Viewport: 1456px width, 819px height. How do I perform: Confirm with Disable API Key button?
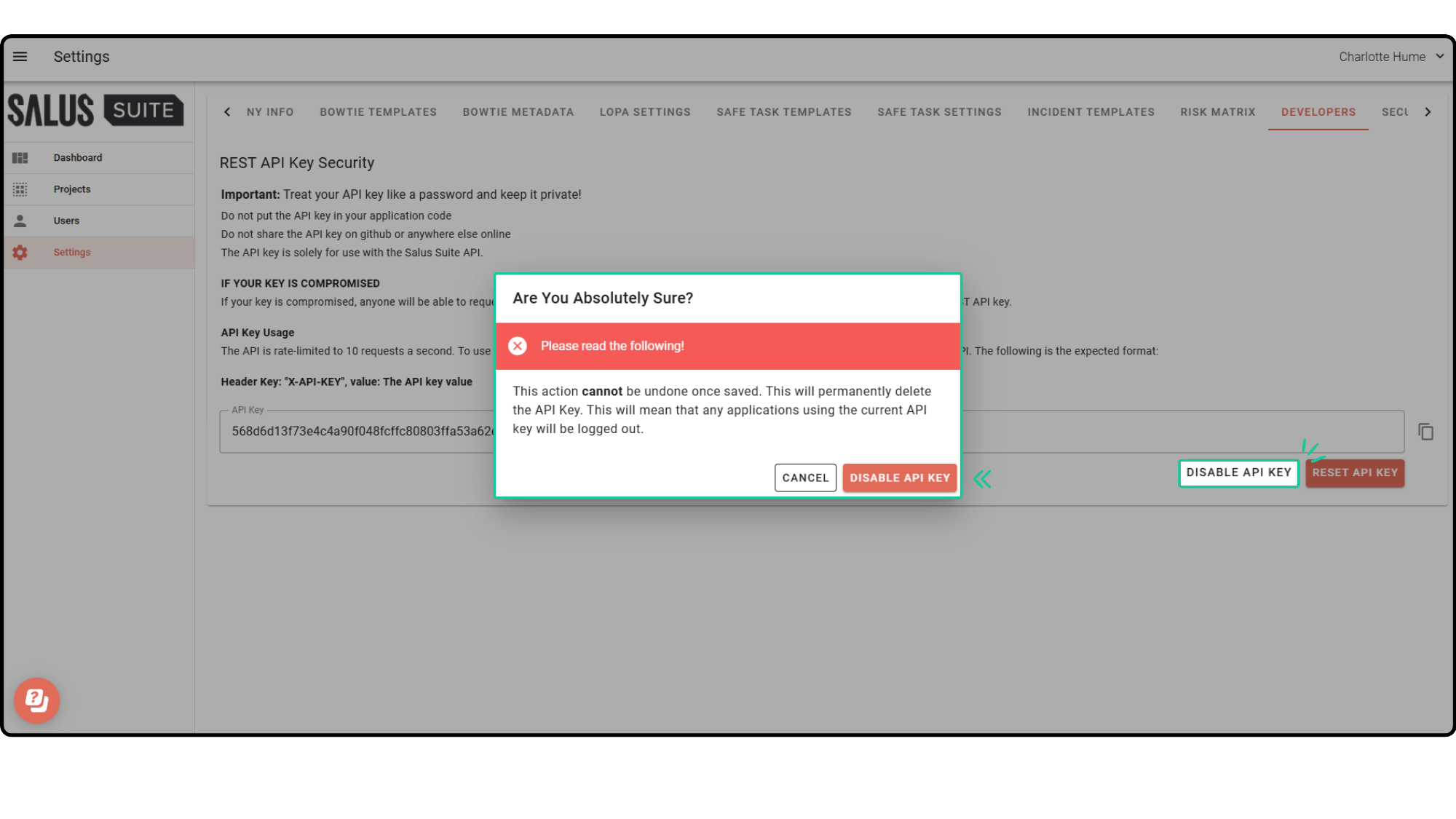click(x=900, y=478)
